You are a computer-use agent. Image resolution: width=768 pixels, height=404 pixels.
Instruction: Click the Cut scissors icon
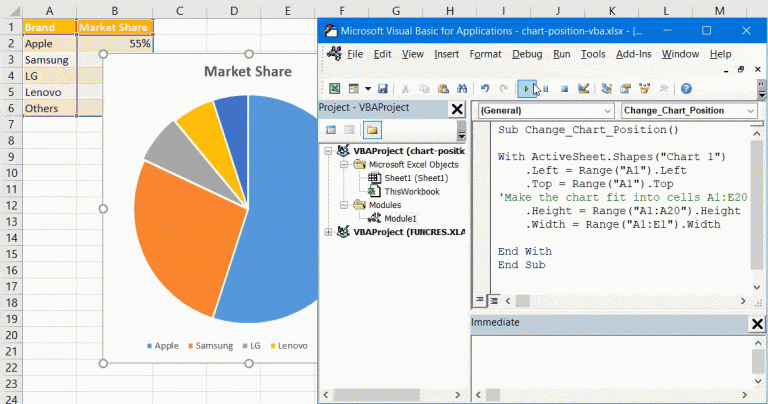(x=405, y=89)
